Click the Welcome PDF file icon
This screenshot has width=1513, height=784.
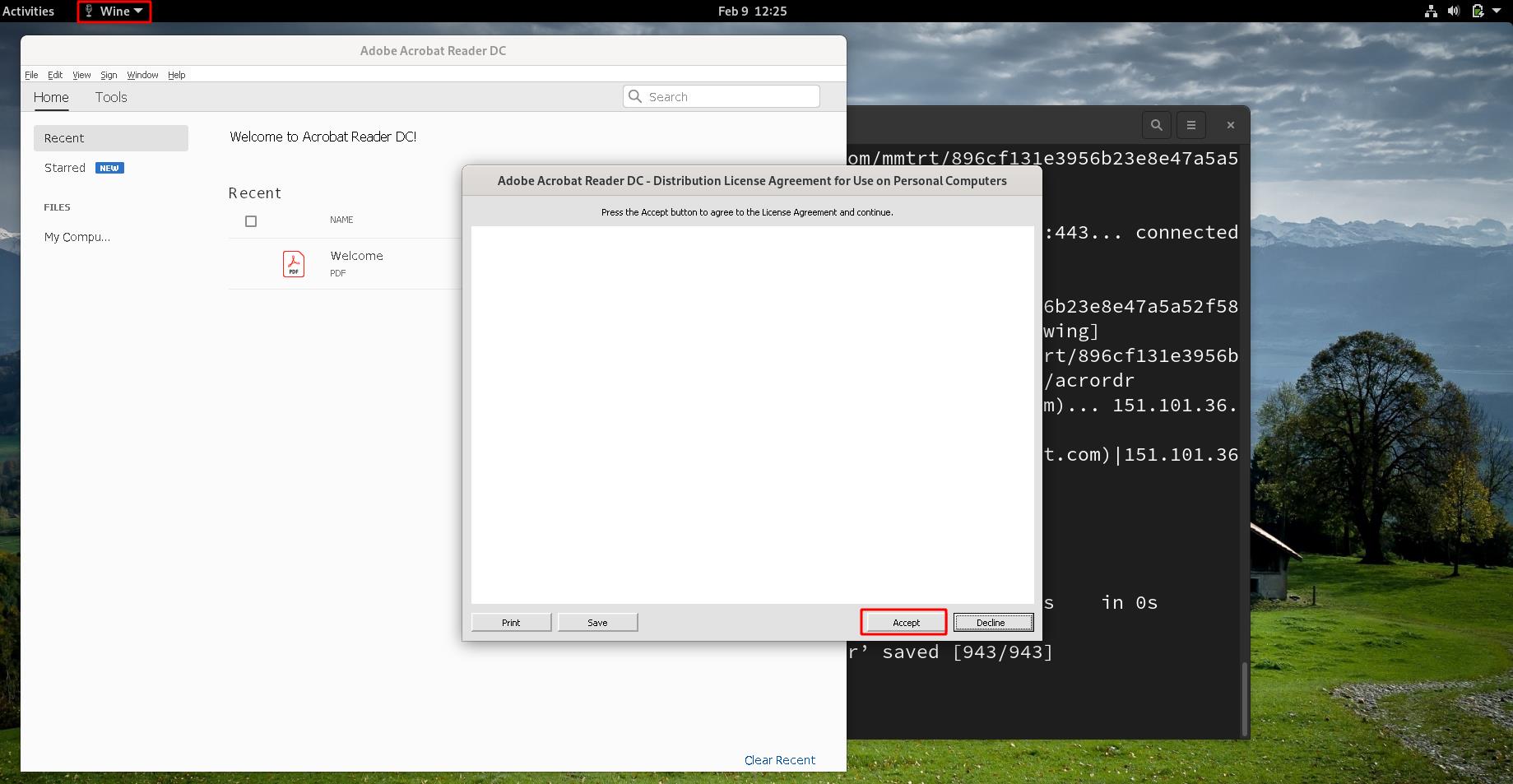294,264
